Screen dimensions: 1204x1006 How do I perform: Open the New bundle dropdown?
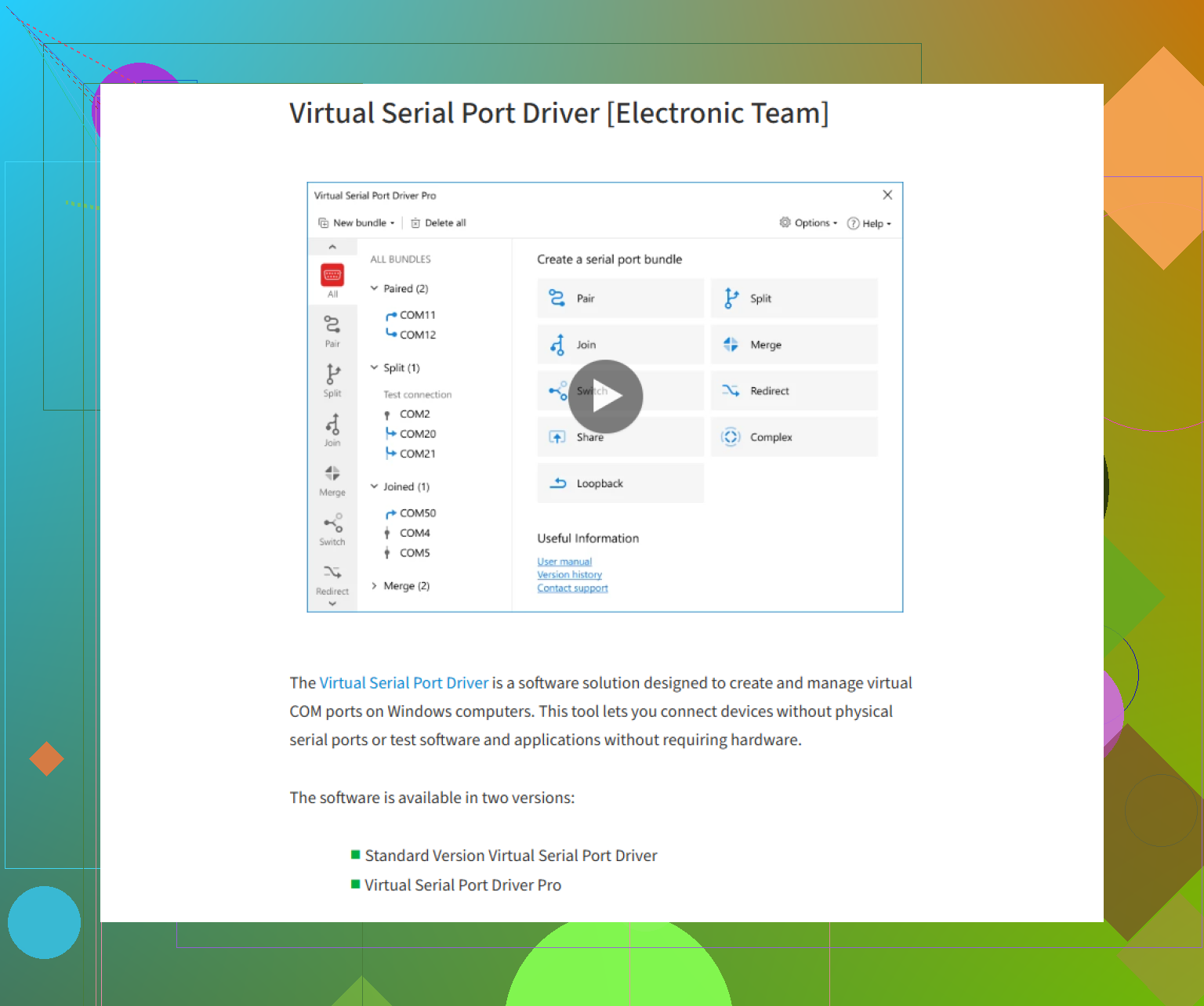(x=357, y=223)
